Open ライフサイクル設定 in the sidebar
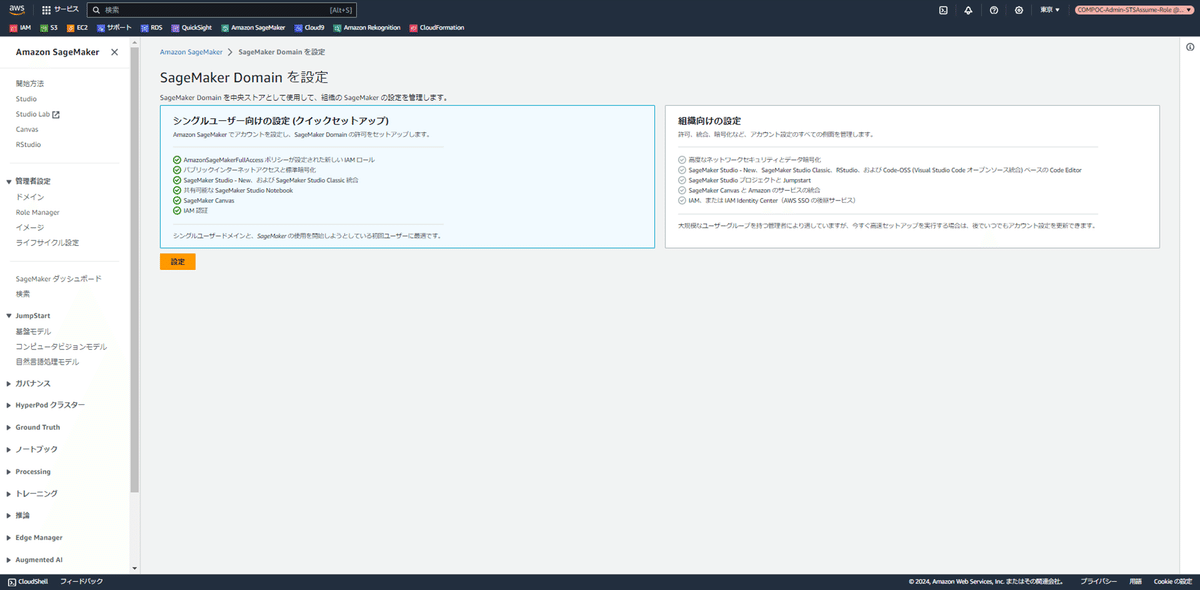Viewport: 1200px width, 590px height. (47, 242)
